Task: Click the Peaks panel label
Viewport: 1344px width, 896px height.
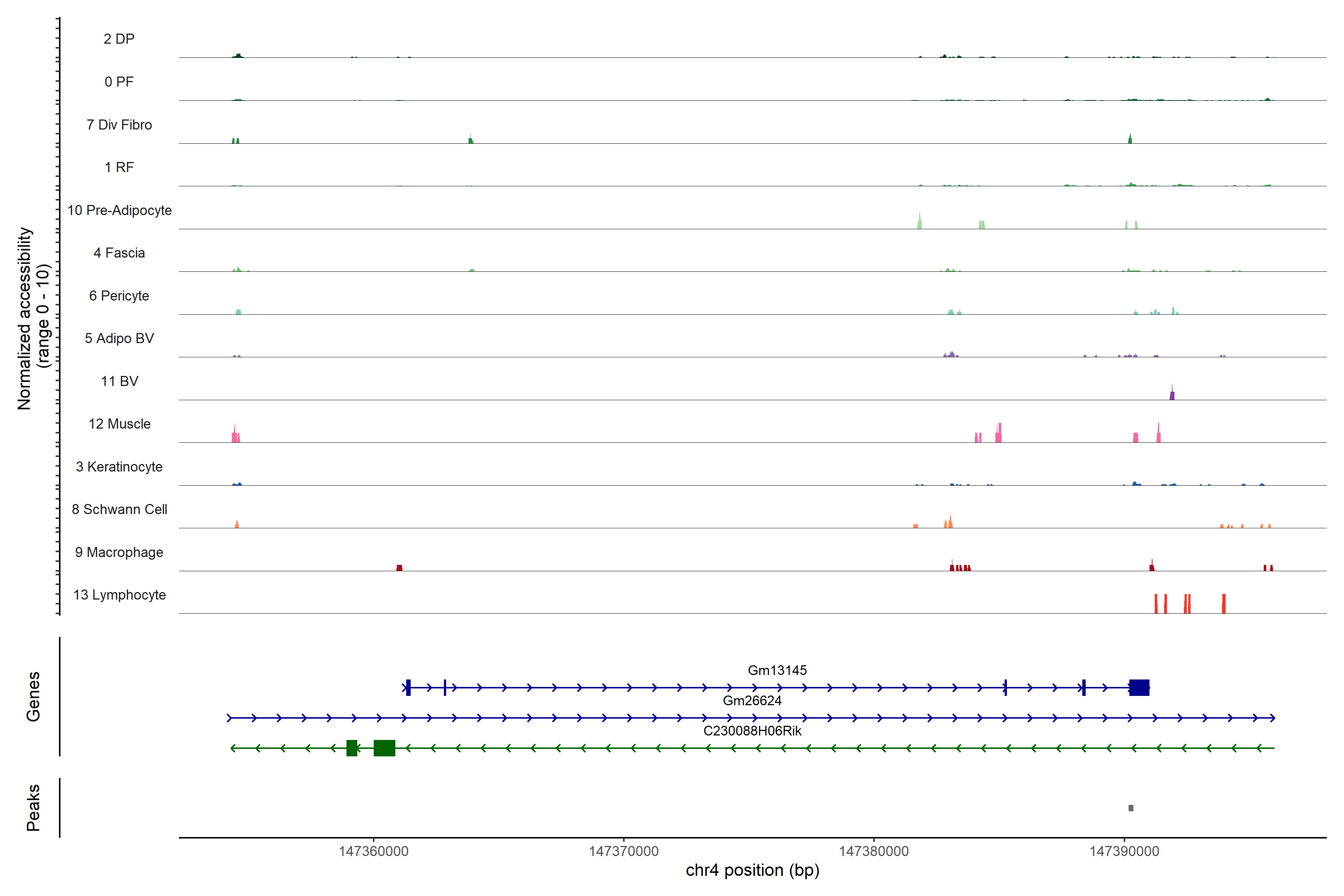Action: coord(33,808)
